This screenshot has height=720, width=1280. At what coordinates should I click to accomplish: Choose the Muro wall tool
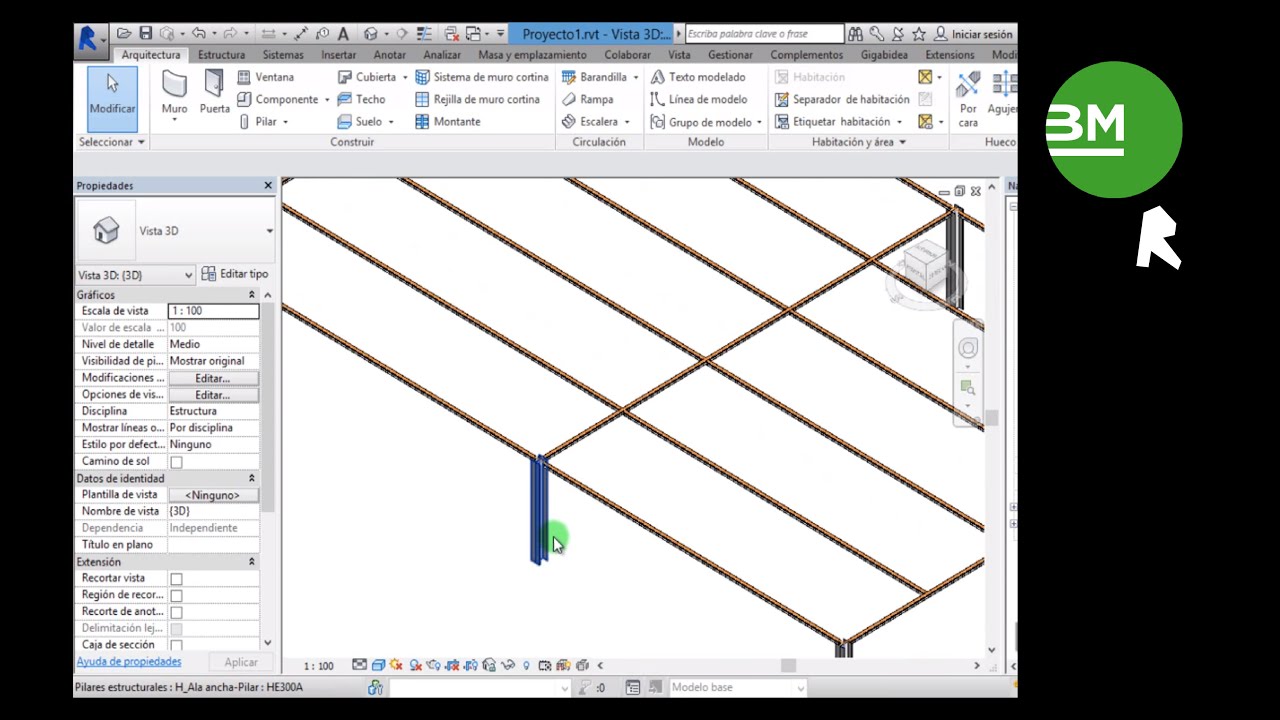[x=174, y=95]
